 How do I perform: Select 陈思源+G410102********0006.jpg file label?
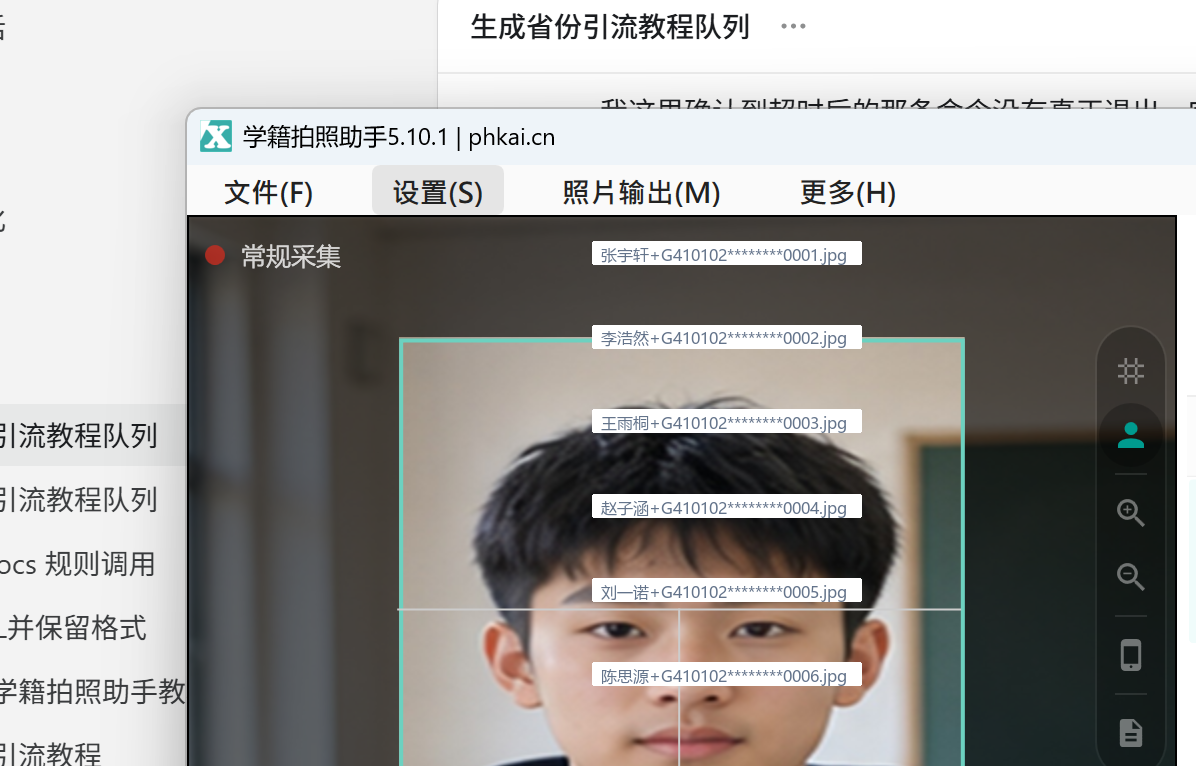726,675
